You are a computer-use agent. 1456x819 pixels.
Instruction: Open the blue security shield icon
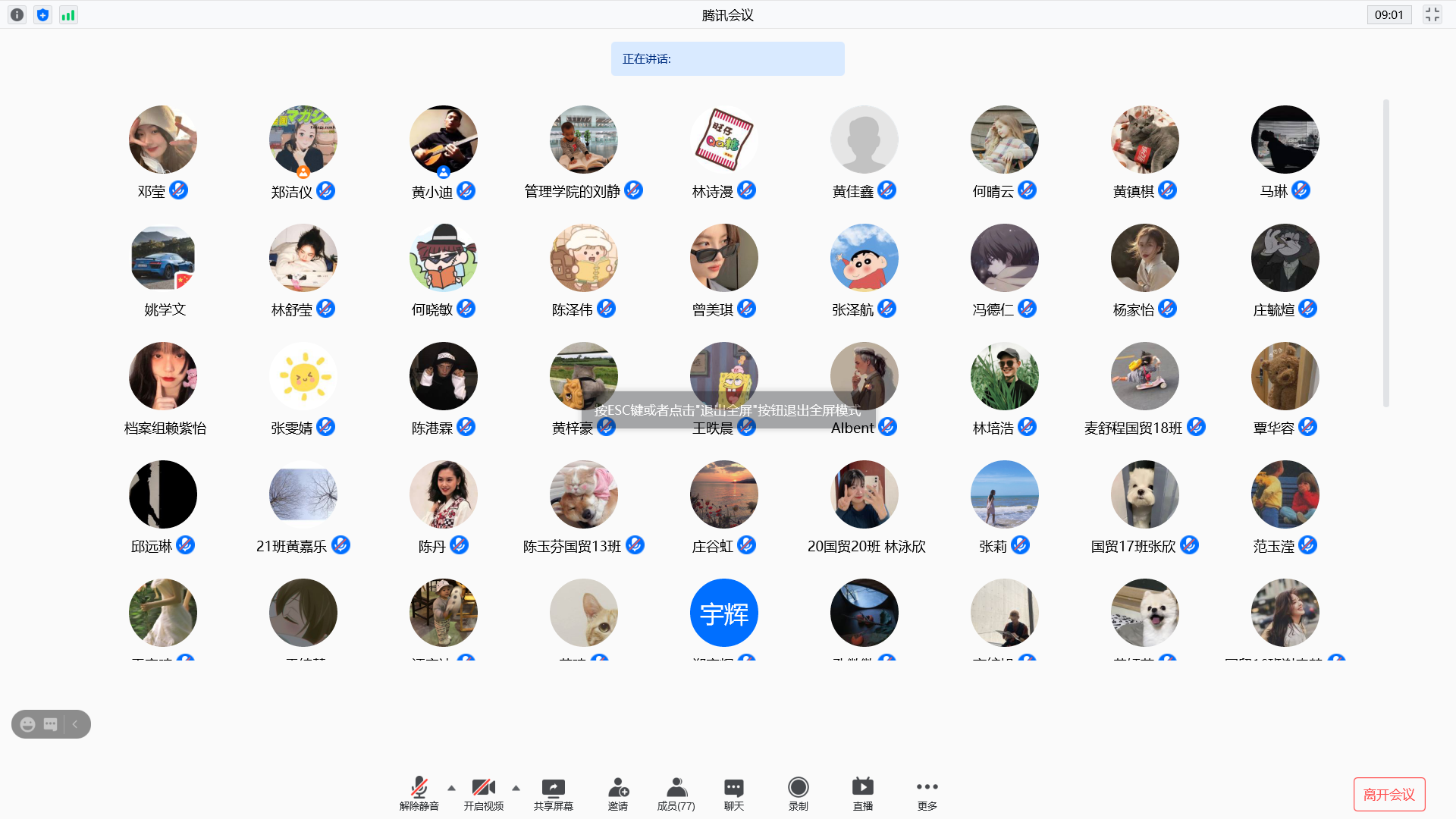click(x=43, y=15)
